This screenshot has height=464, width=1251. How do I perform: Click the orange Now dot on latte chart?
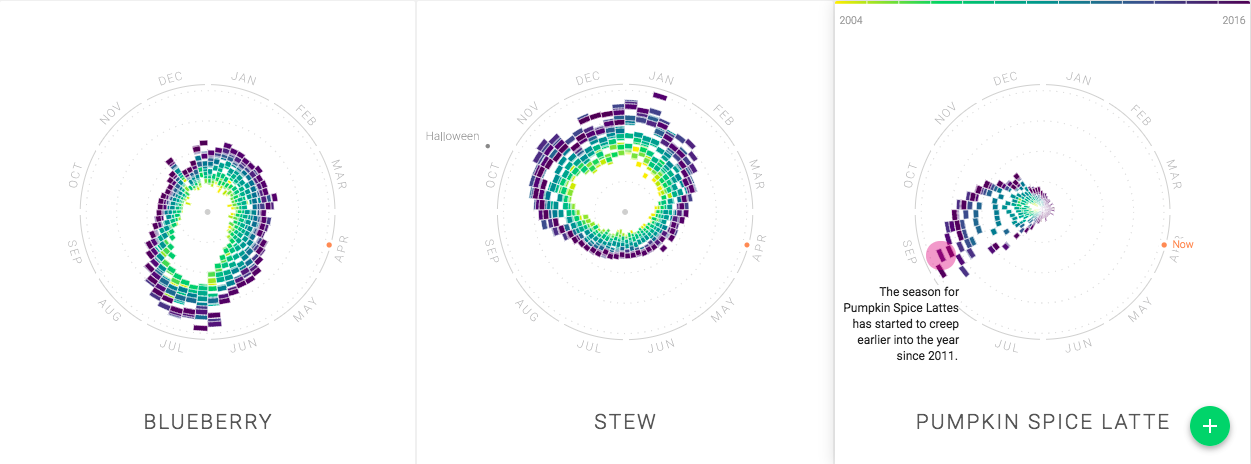(x=1164, y=245)
